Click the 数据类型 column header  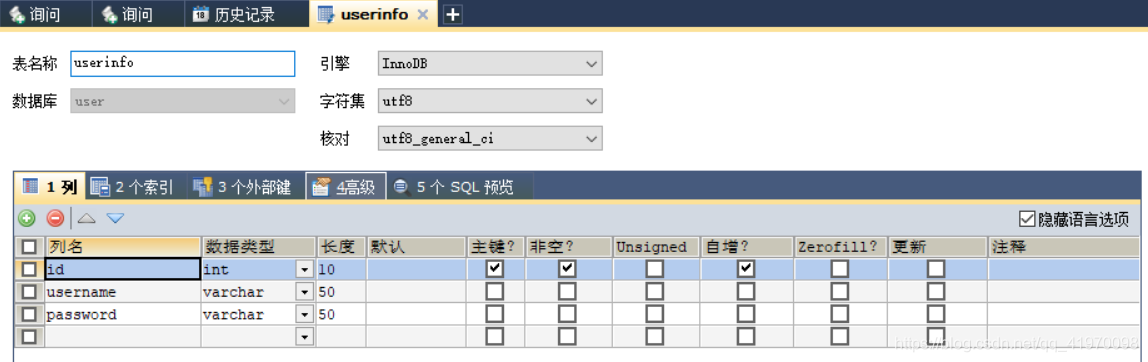(258, 247)
